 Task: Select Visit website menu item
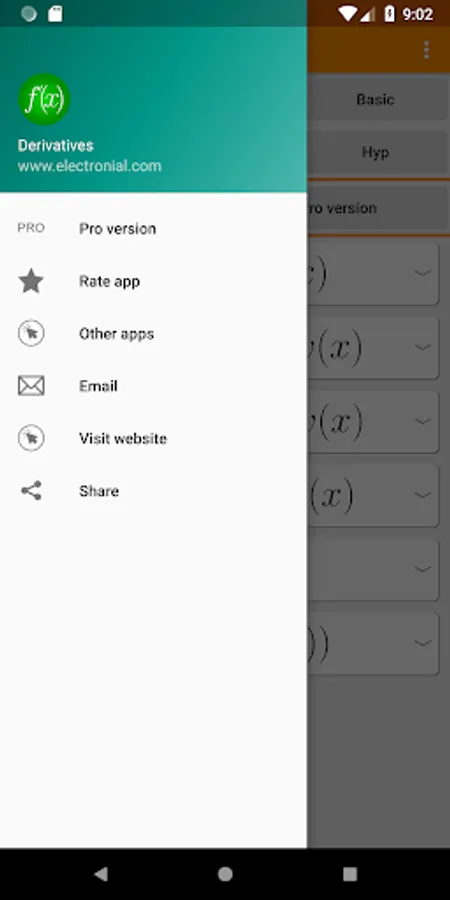(x=153, y=439)
